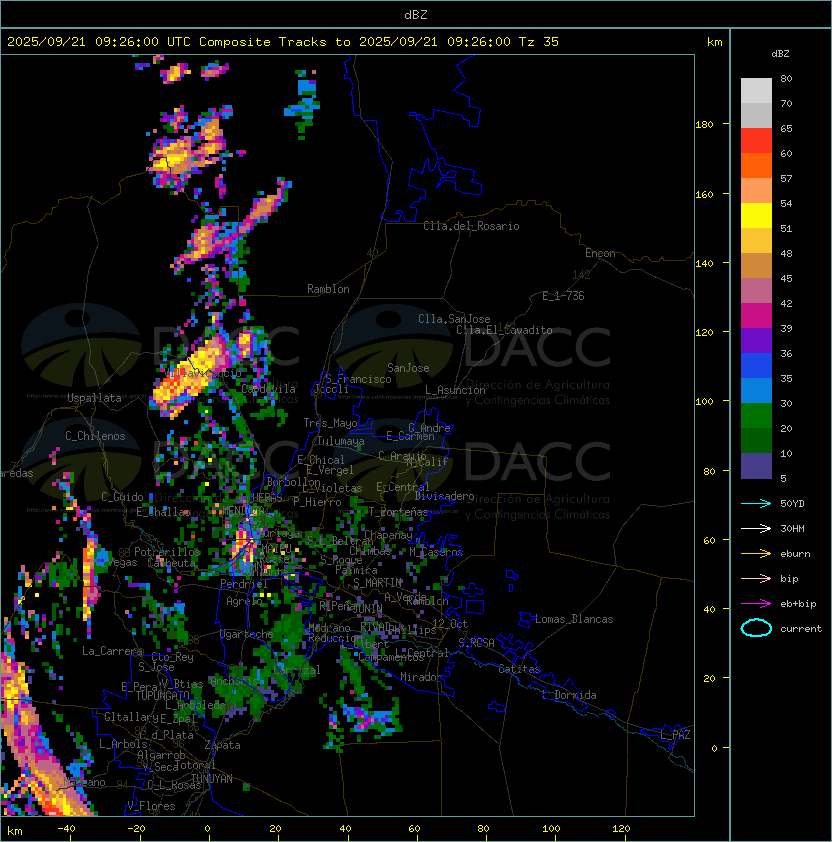Viewport: 832px width, 842px height.
Task: Click the '180' tick on the km axis
Action: click(704, 125)
